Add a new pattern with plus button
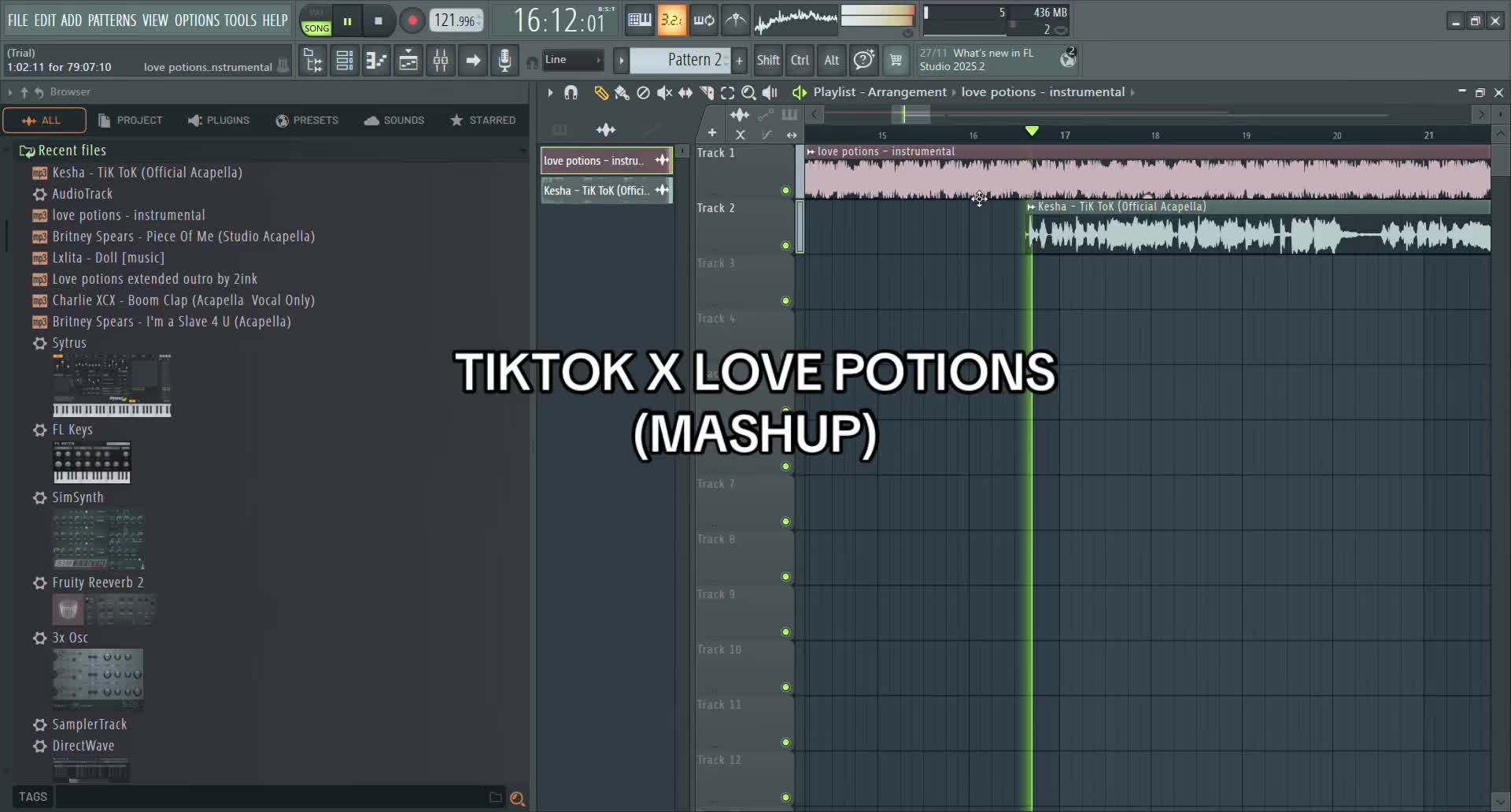 click(739, 60)
